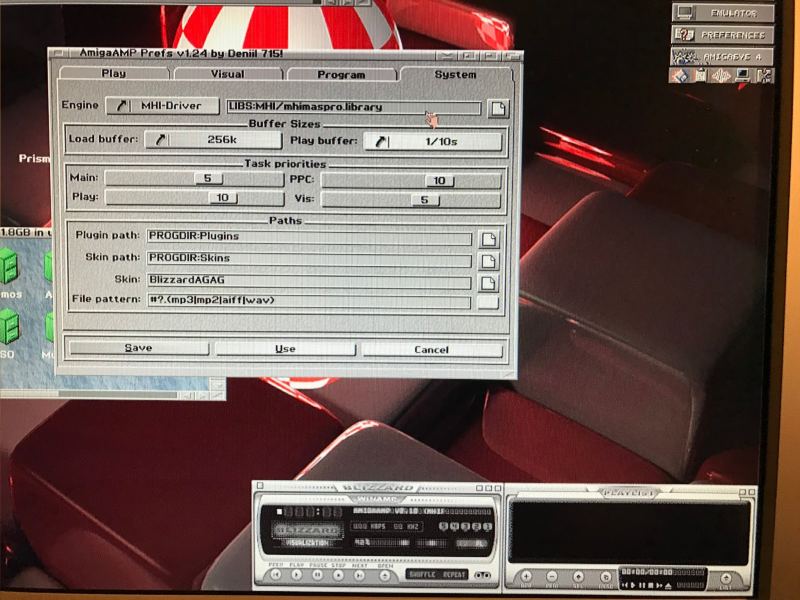
Task: Browse for a Skin file
Action: [488, 283]
